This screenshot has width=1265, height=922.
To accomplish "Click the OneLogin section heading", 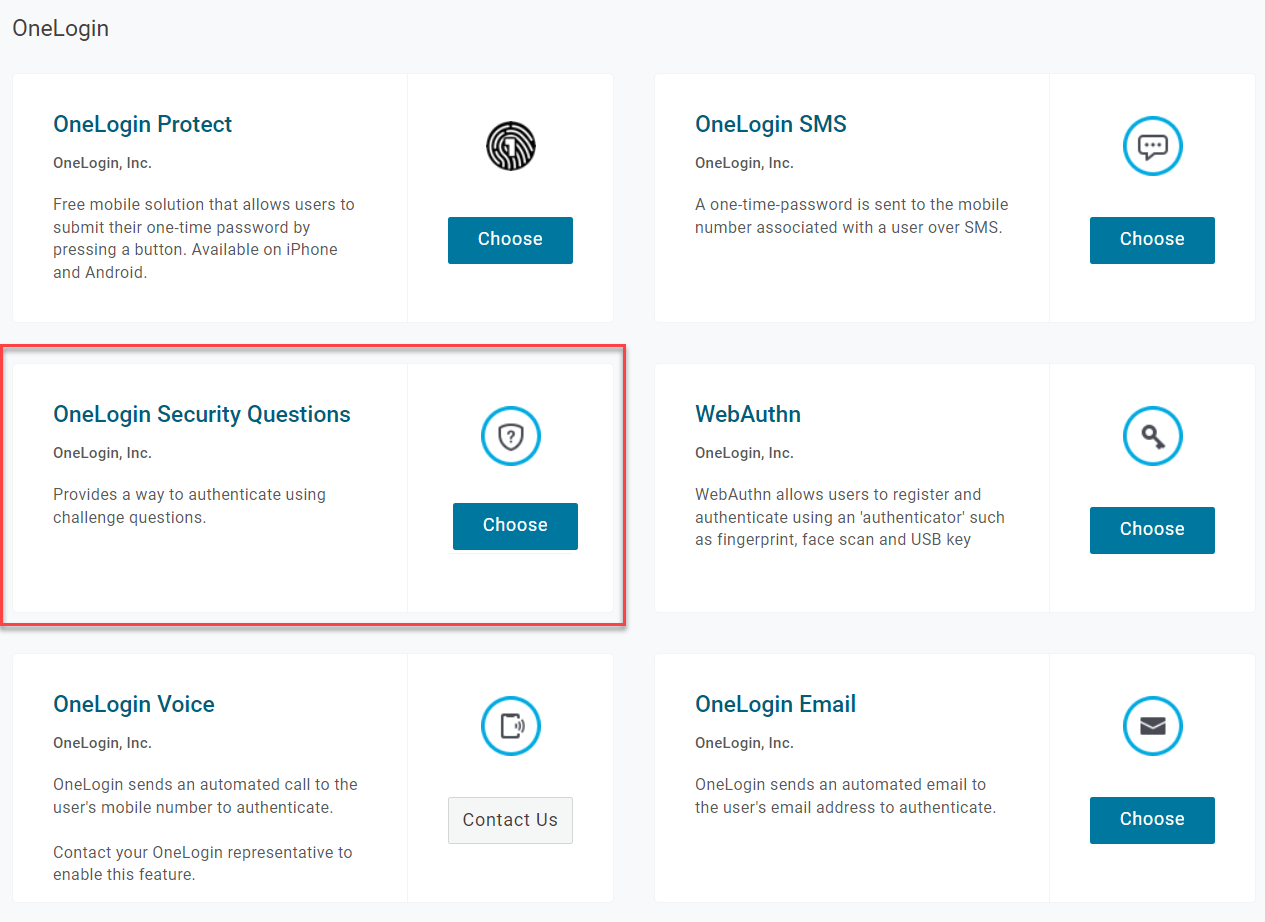I will pos(60,29).
